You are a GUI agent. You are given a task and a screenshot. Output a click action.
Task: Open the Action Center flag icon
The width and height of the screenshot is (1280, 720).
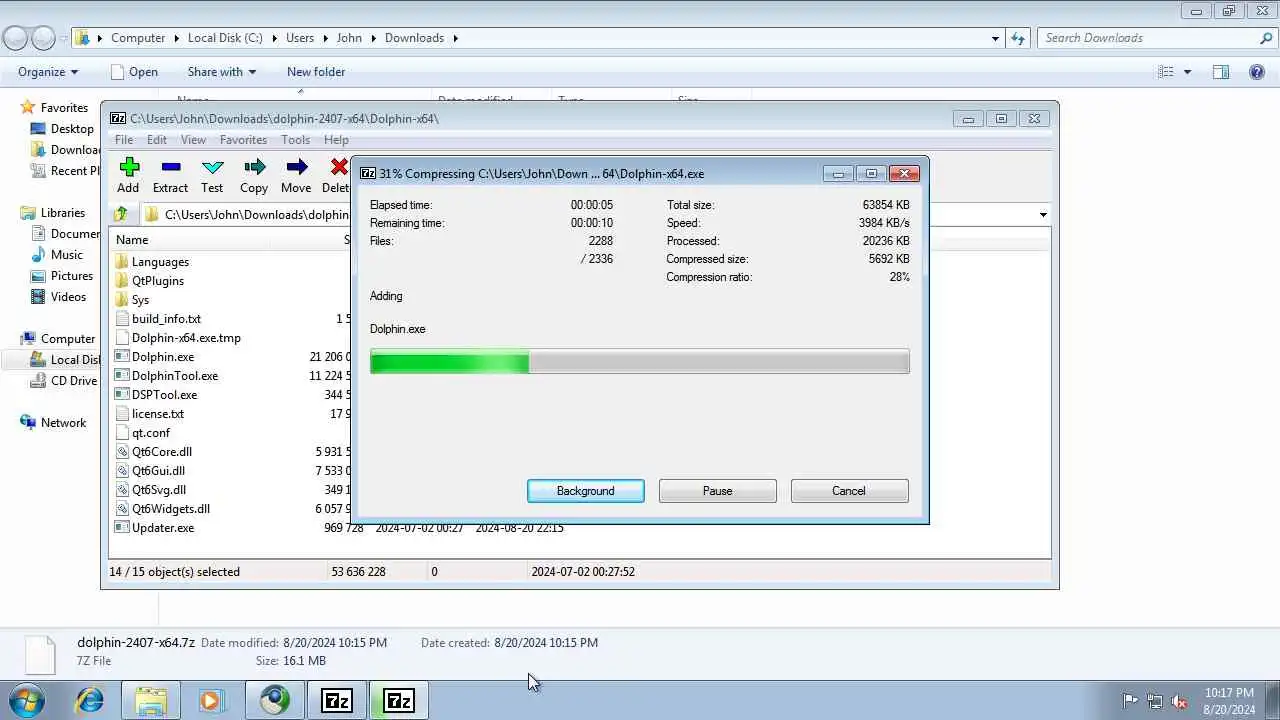[1130, 701]
